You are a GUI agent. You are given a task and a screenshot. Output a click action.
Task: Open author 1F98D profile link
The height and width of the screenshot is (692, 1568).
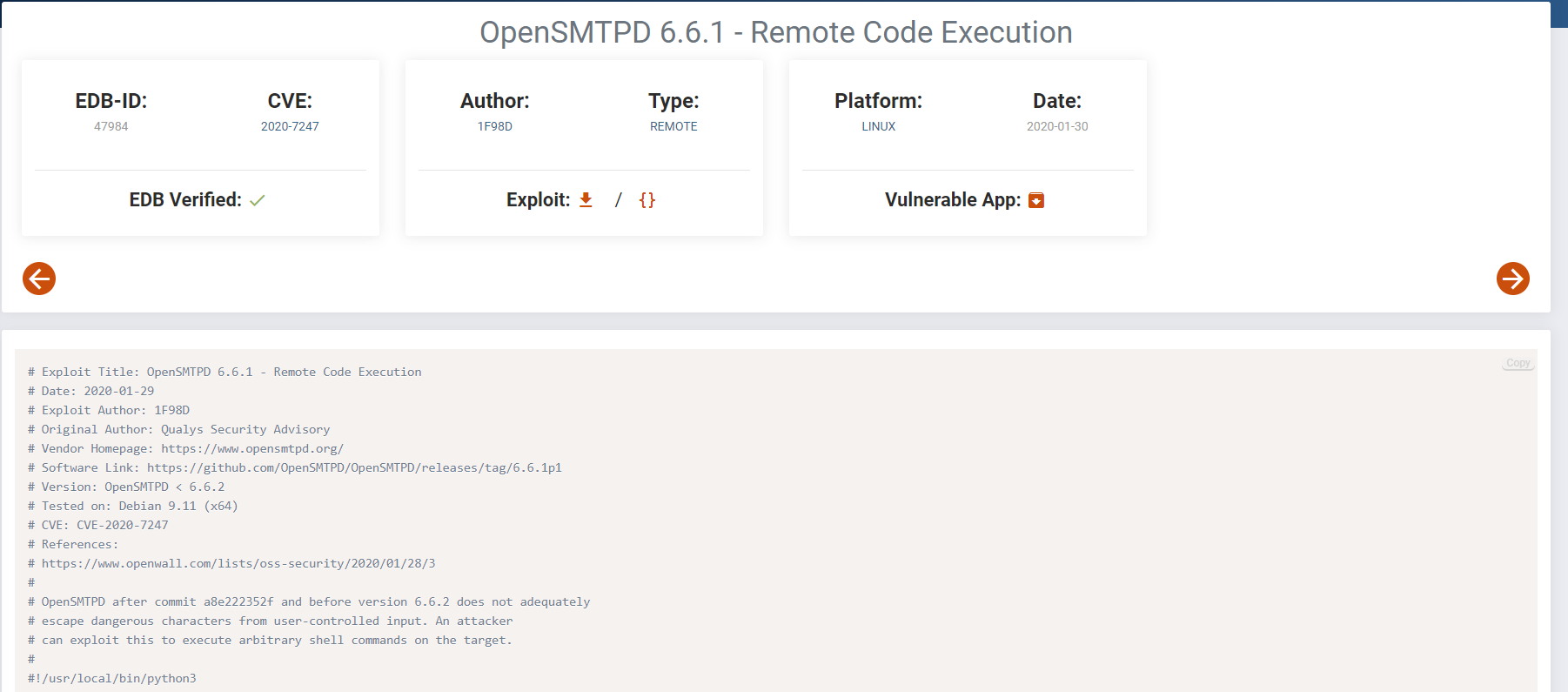coord(495,126)
